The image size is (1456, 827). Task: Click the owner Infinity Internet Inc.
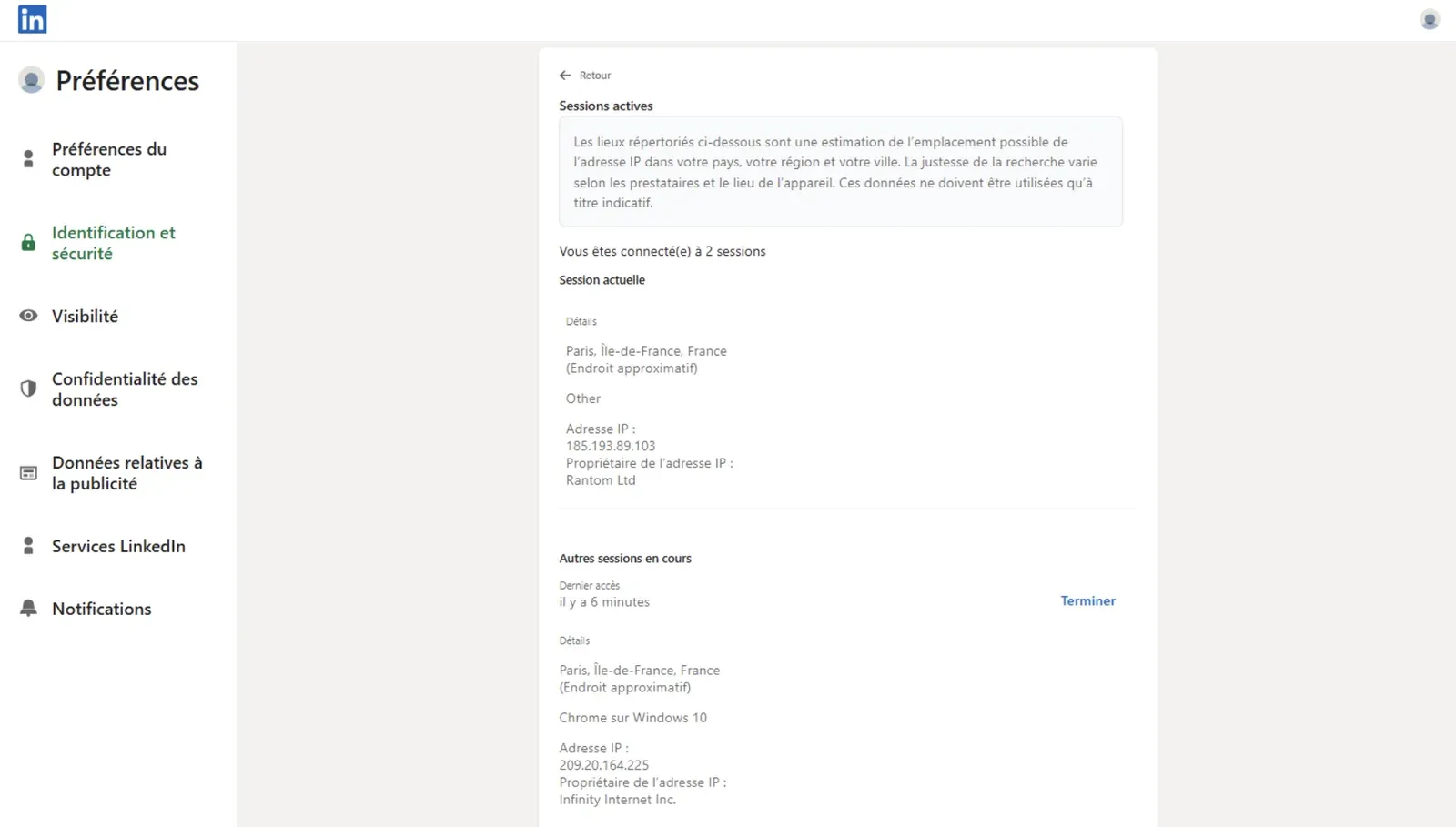[617, 800]
